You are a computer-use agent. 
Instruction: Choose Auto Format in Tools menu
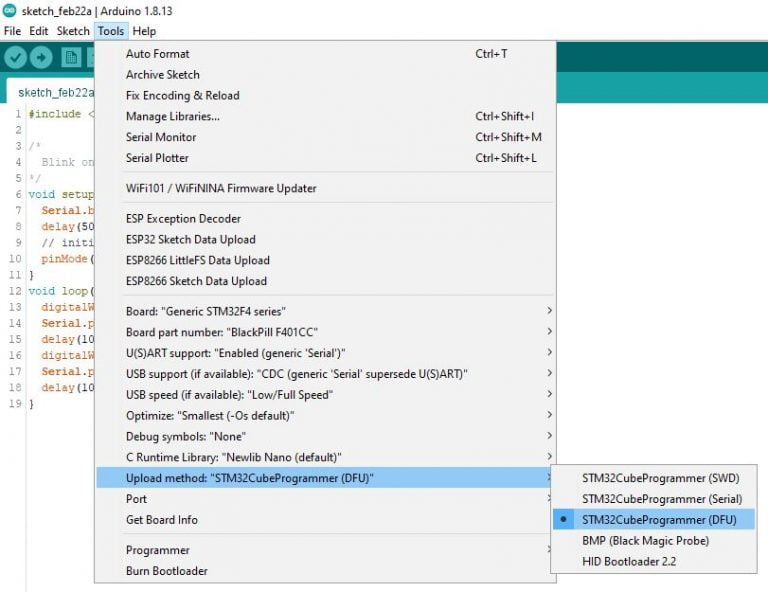pos(157,54)
